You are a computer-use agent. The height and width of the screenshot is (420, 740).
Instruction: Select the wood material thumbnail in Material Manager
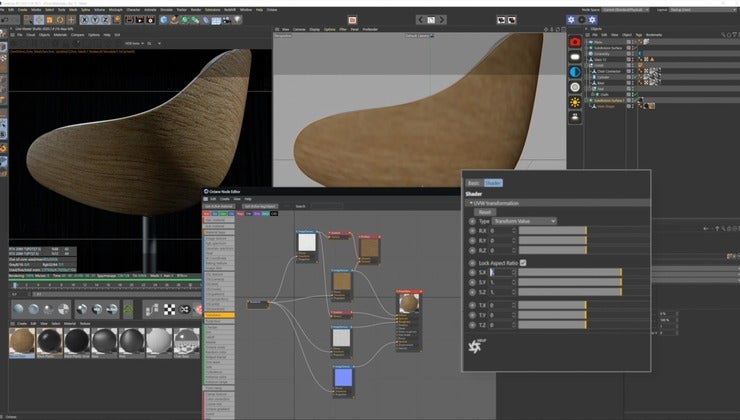pyautogui.click(x=22, y=343)
